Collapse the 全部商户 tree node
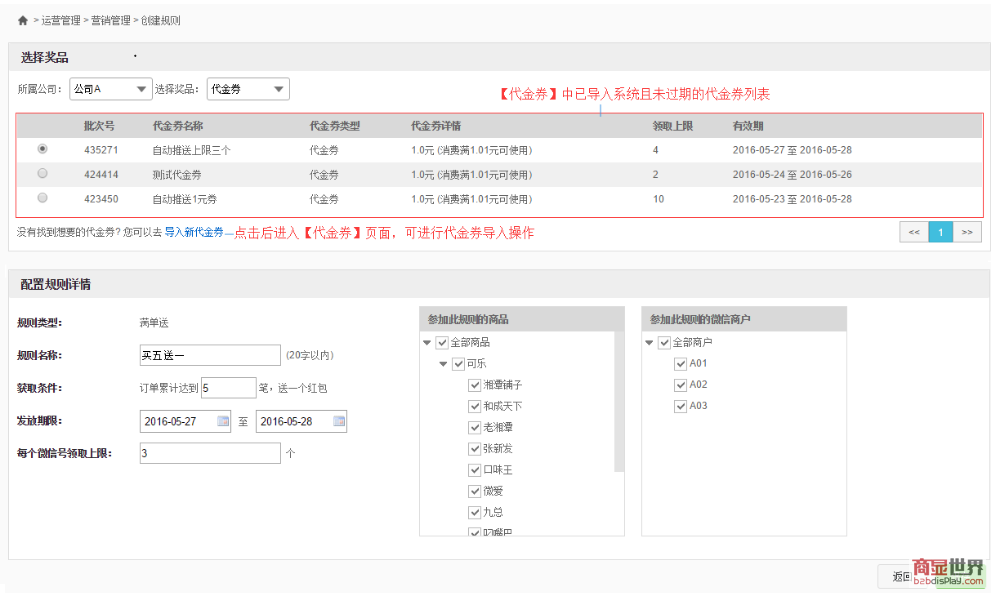The image size is (991, 593). (x=649, y=343)
